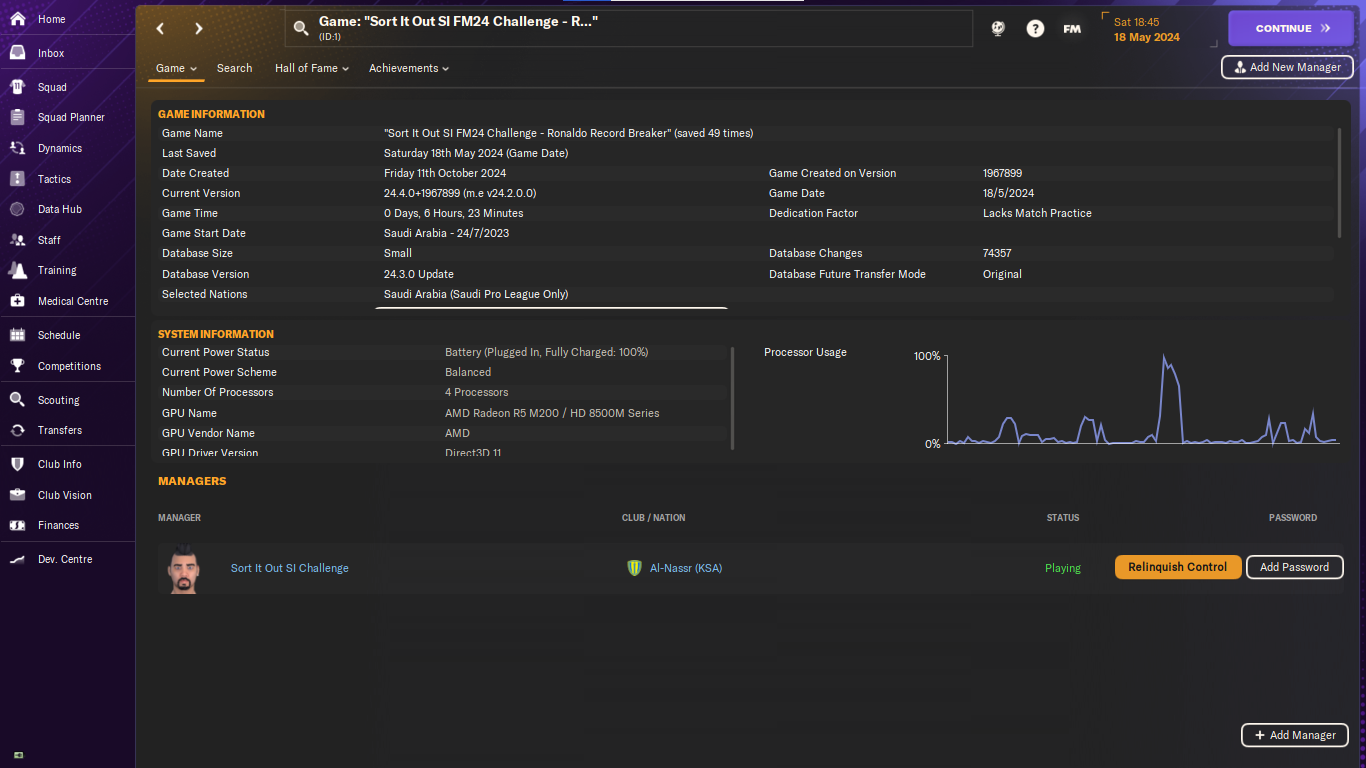1366x768 pixels.
Task: Click manager portrait thumbnail
Action: [x=182, y=569]
